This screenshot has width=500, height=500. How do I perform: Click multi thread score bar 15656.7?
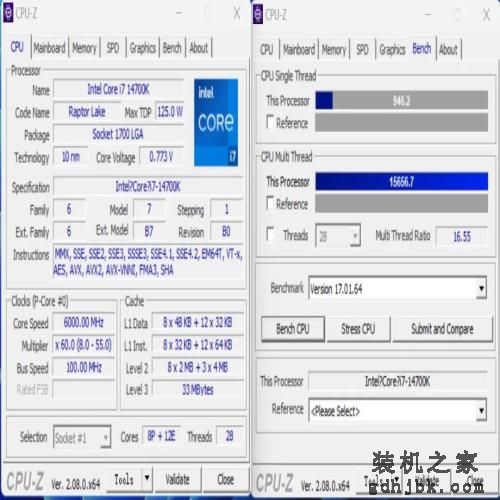click(402, 181)
